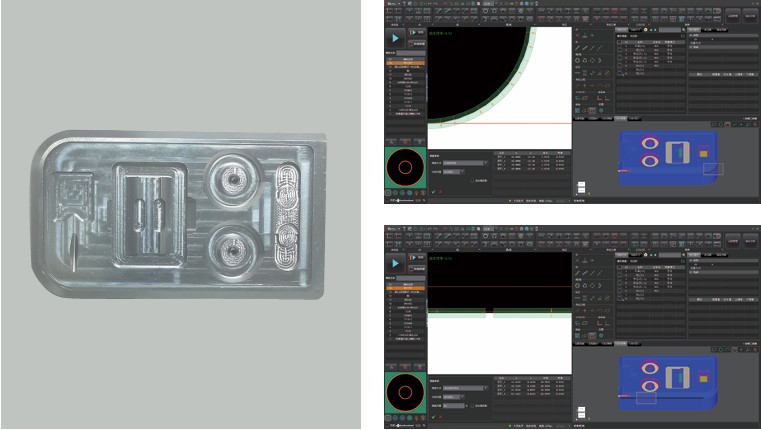Screen dimensions: 761x430
Task: Cancel with the red X beside the checkmark in the flat-edge window
Action: click(x=441, y=417)
